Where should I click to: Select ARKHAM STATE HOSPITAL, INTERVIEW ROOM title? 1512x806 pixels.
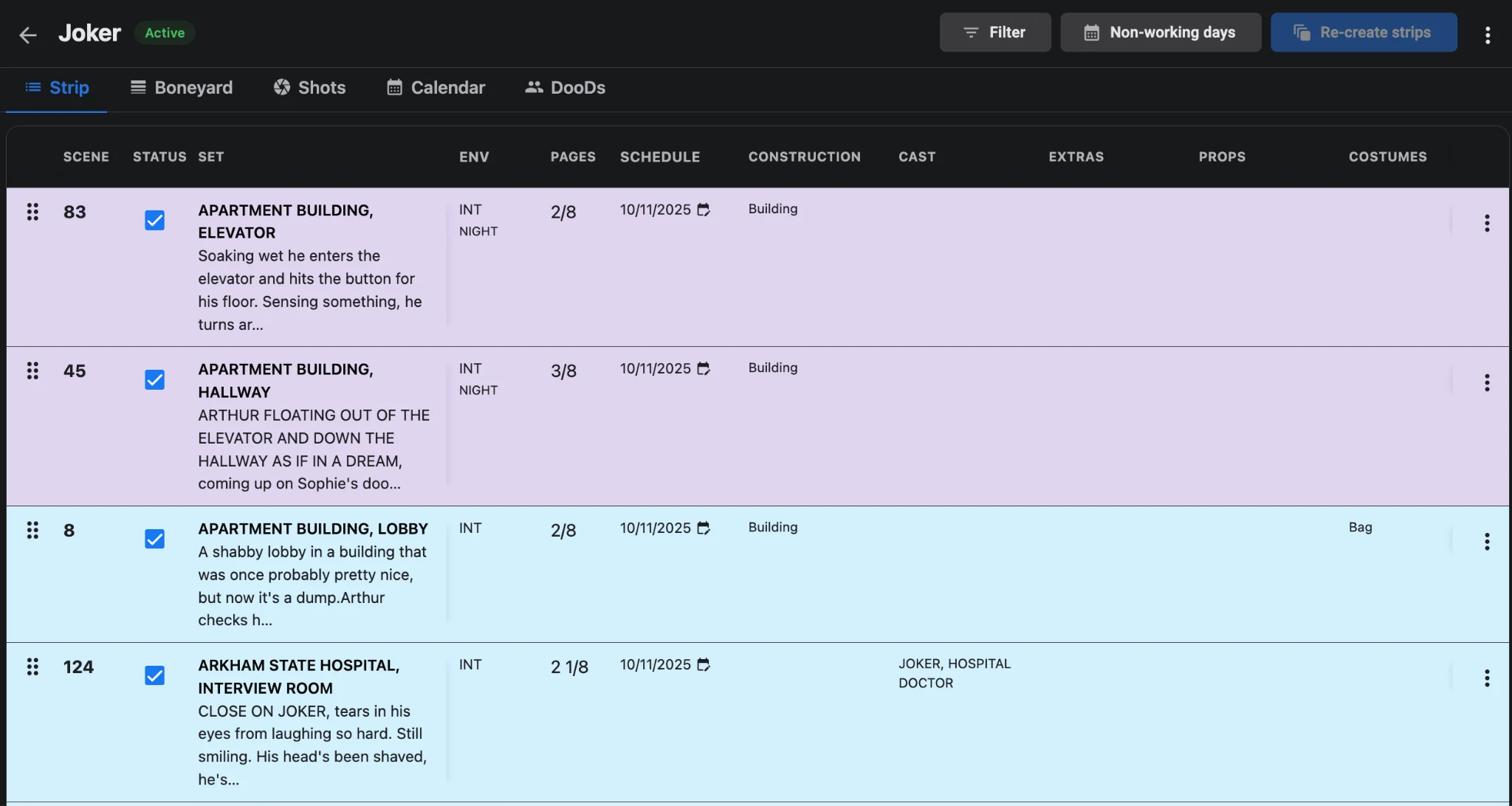click(299, 677)
